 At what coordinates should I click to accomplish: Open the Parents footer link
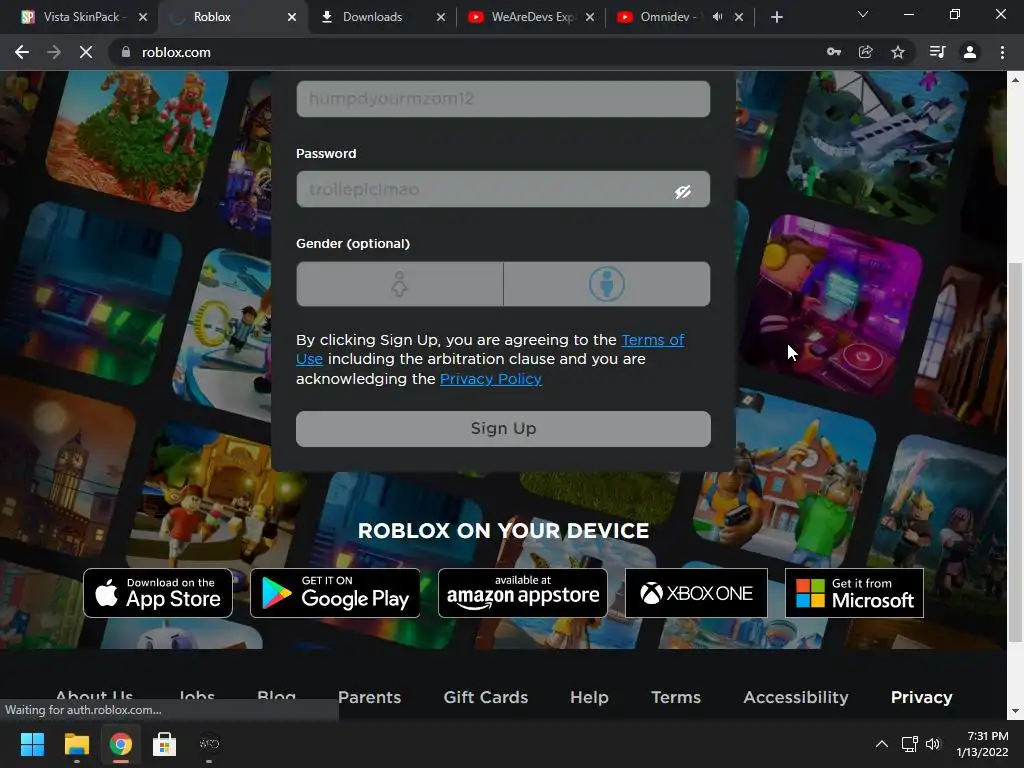pos(369,697)
